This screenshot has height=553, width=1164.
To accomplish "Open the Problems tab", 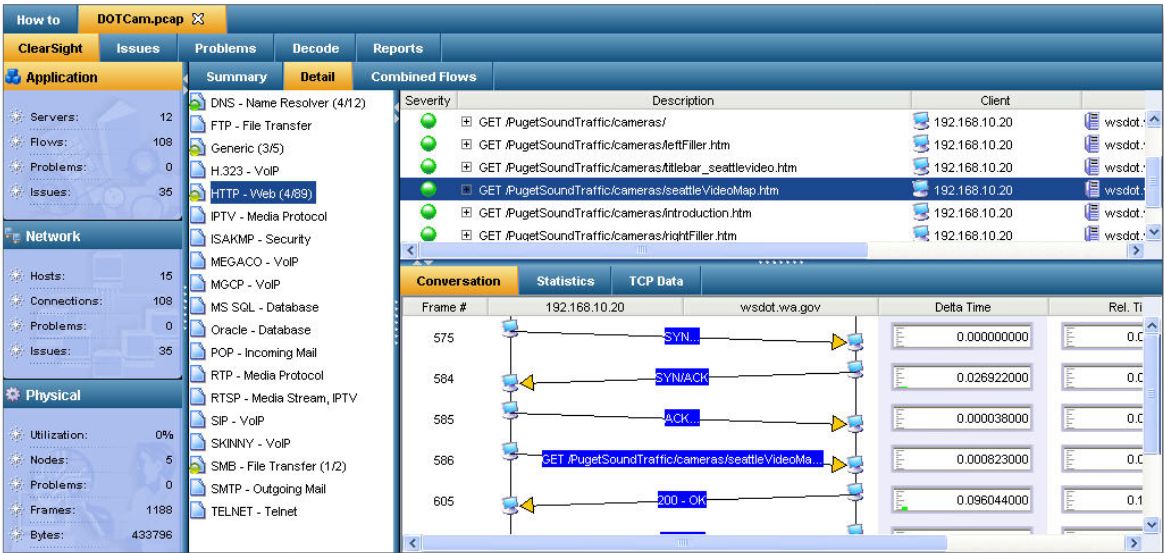I will (226, 48).
